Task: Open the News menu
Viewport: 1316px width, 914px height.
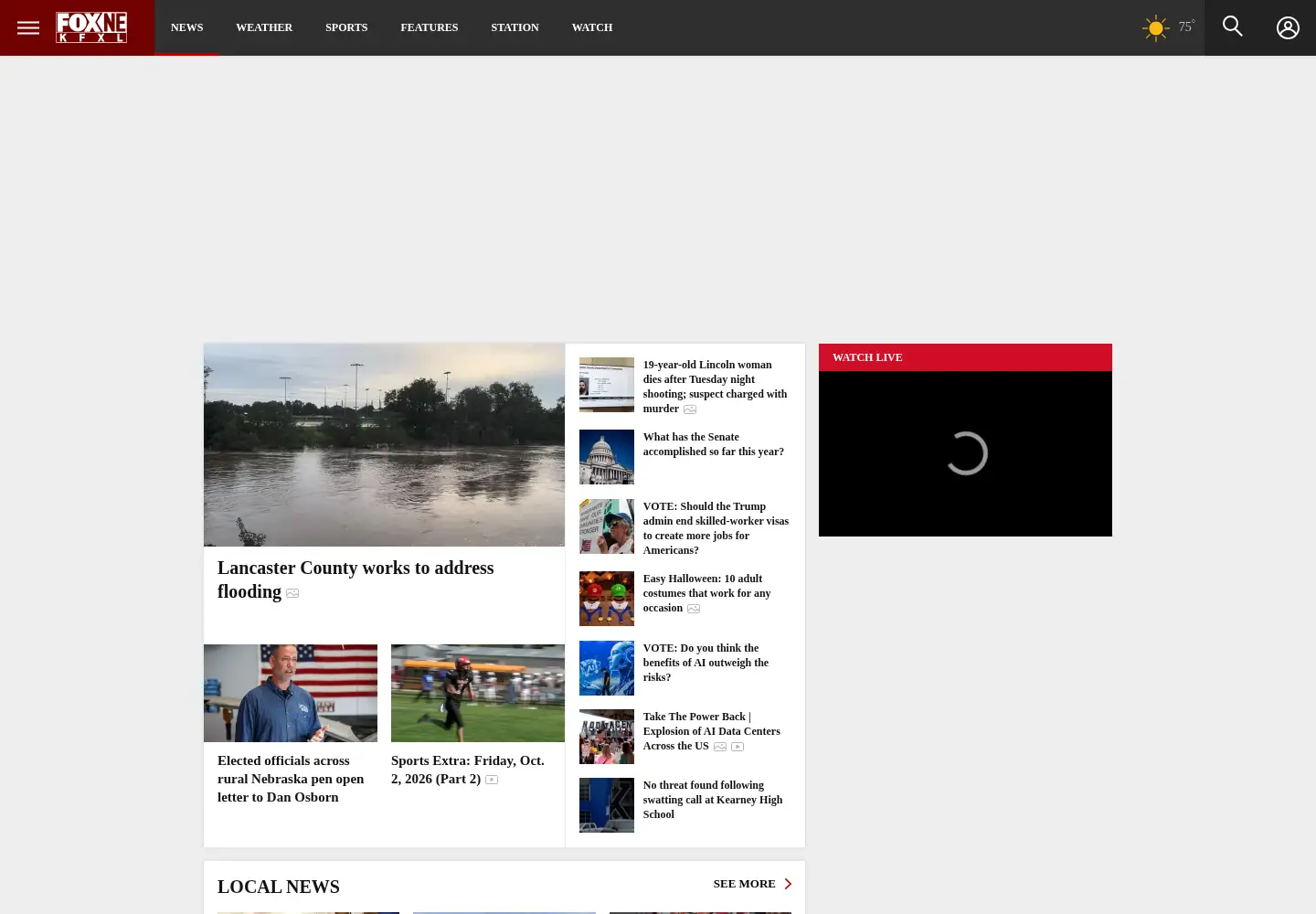Action: (x=186, y=27)
